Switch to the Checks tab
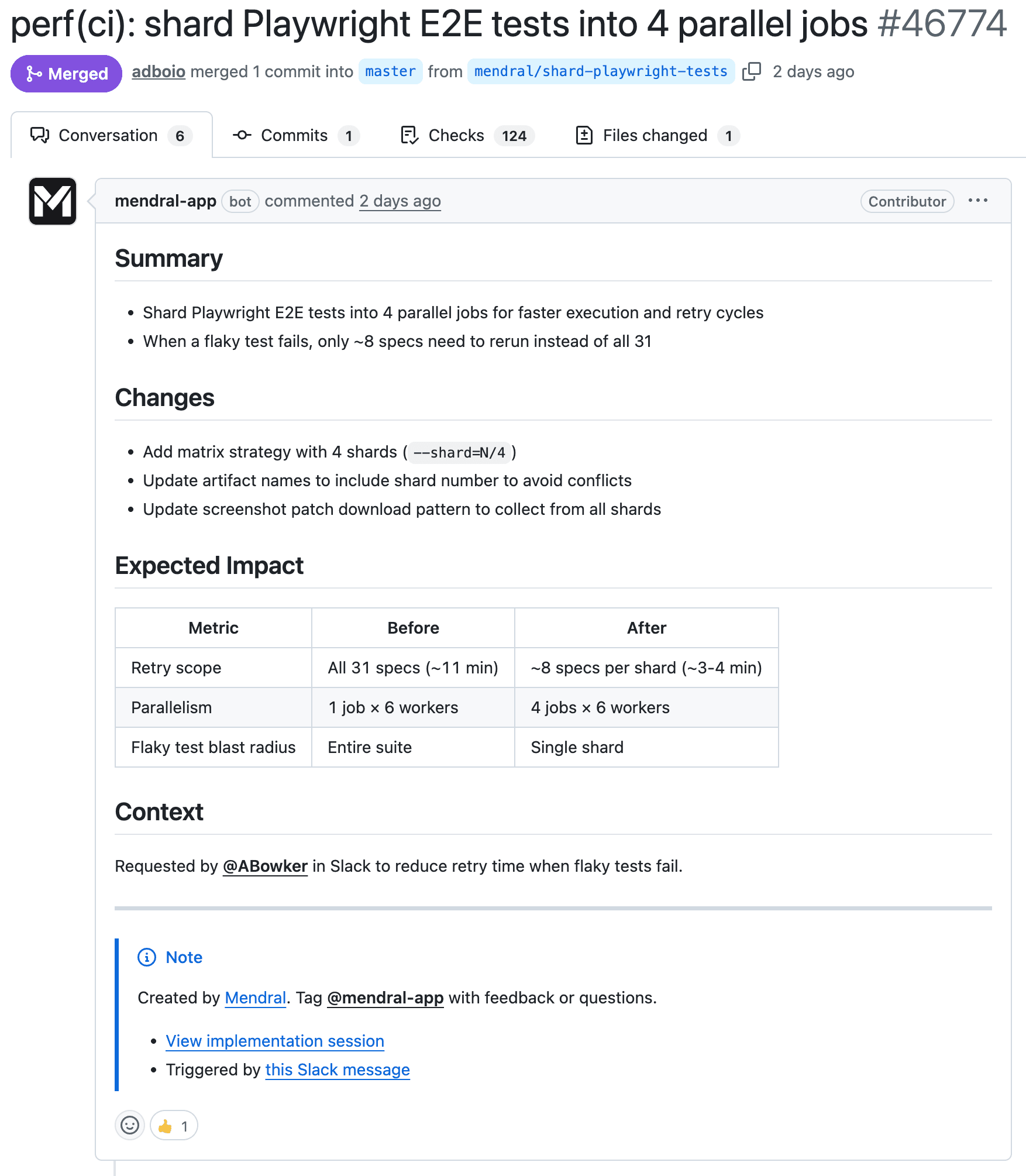The width and height of the screenshot is (1026, 1176). (x=455, y=135)
